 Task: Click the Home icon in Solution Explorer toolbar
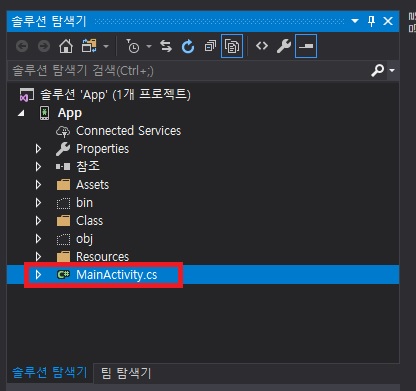click(66, 46)
